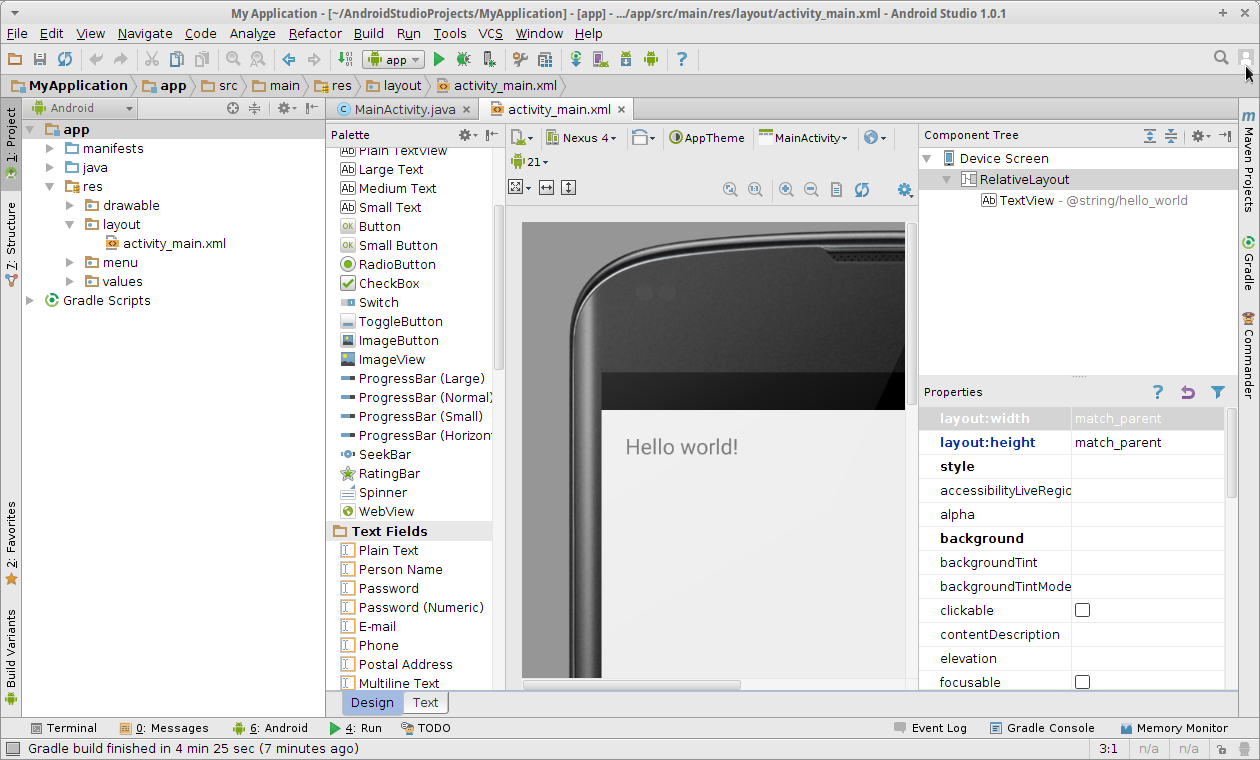
Task: Click the Debug app bug icon
Action: [464, 59]
